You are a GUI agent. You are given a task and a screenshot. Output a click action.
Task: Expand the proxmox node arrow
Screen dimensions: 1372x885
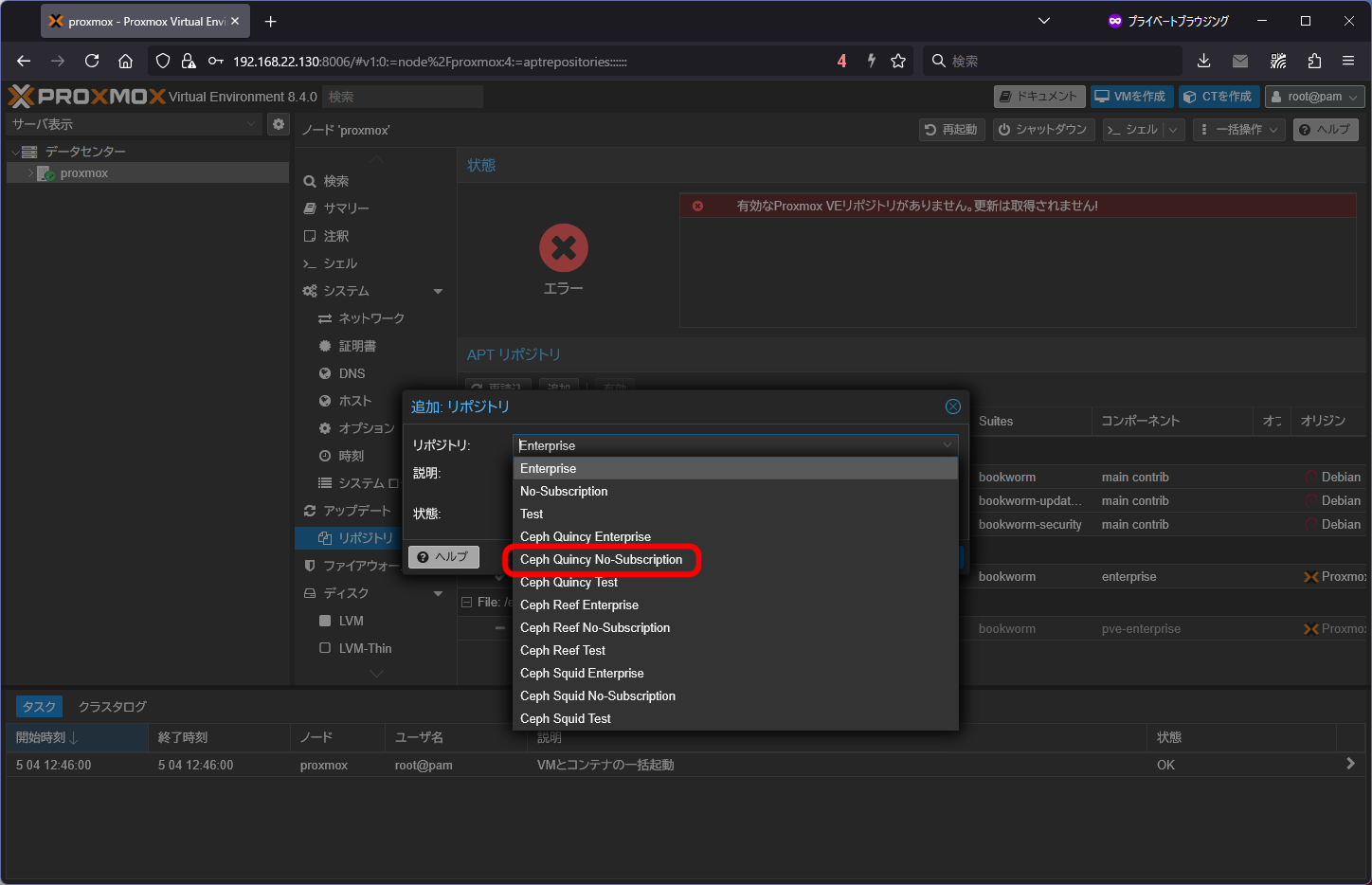(x=30, y=173)
